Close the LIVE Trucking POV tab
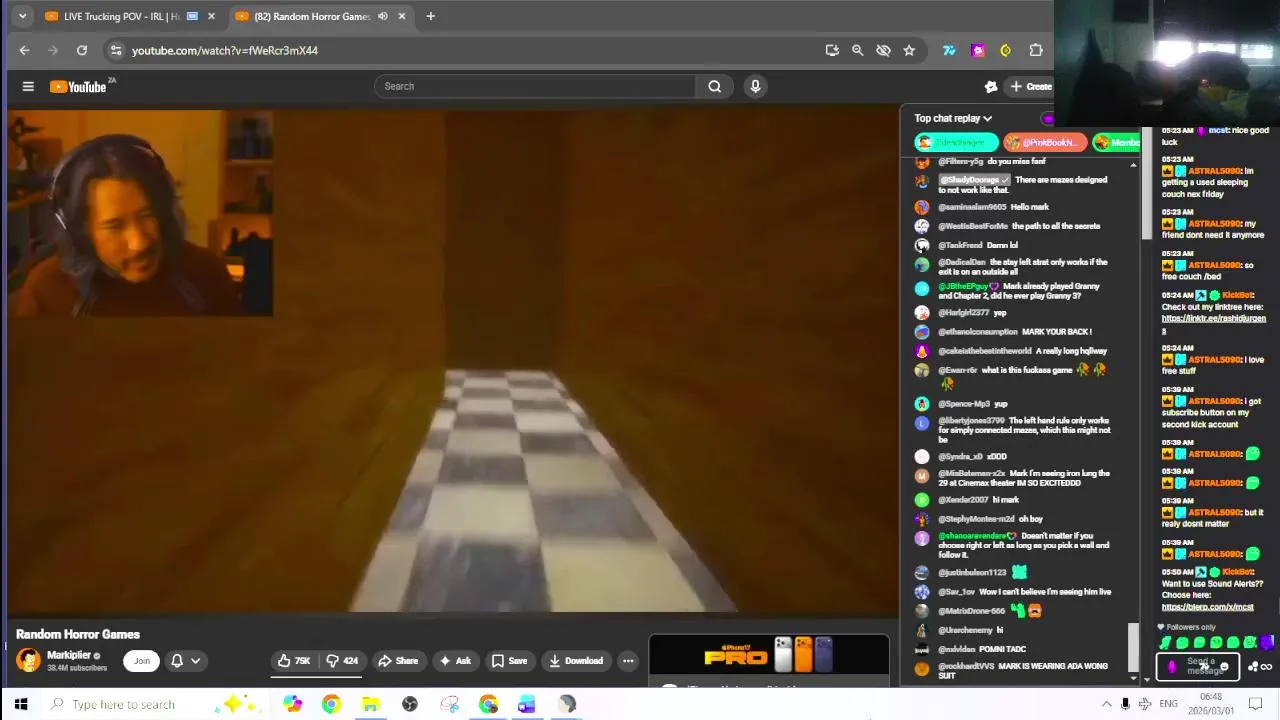This screenshot has width=1280, height=720. tap(211, 16)
